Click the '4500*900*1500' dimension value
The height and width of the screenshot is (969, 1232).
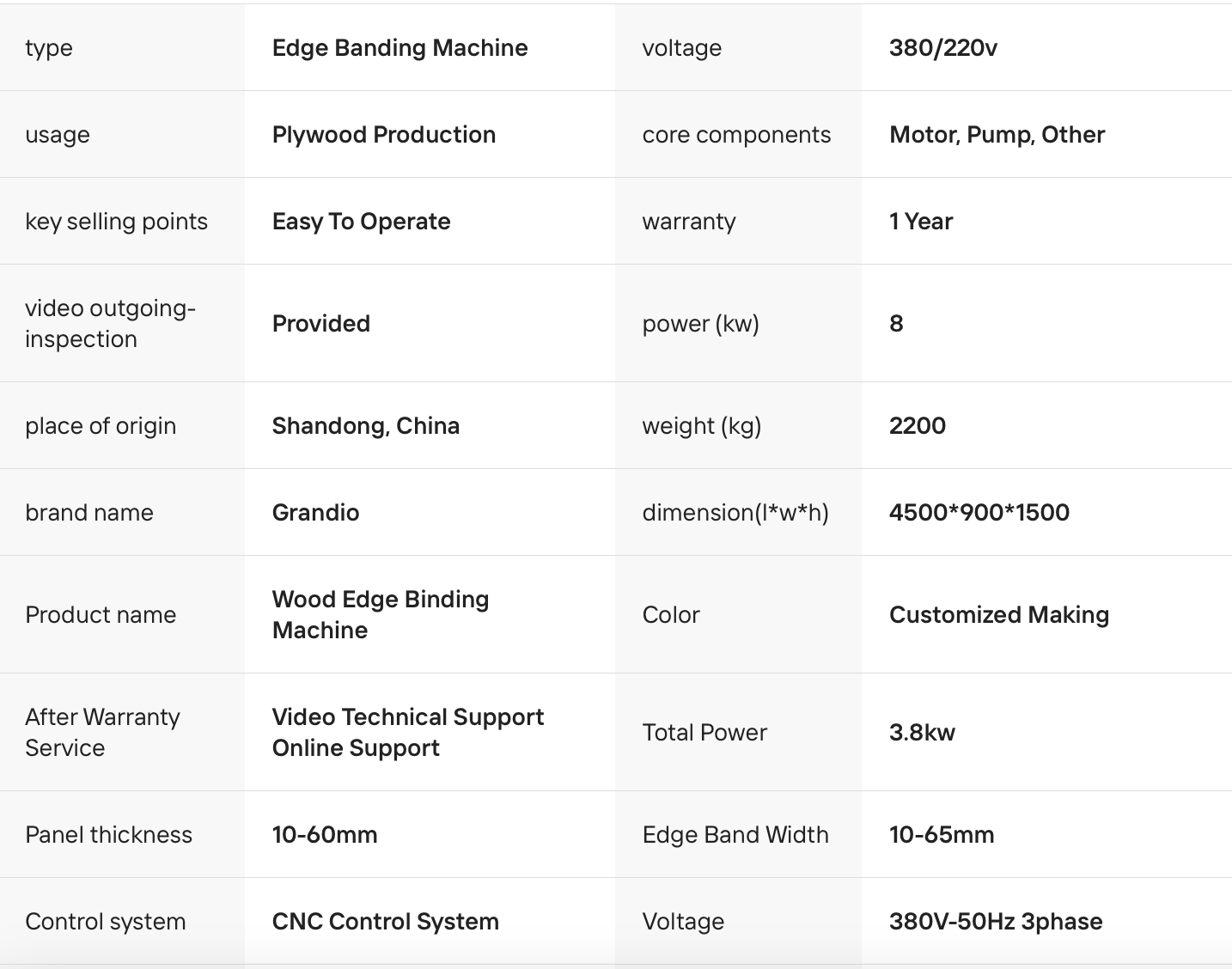coord(979,513)
